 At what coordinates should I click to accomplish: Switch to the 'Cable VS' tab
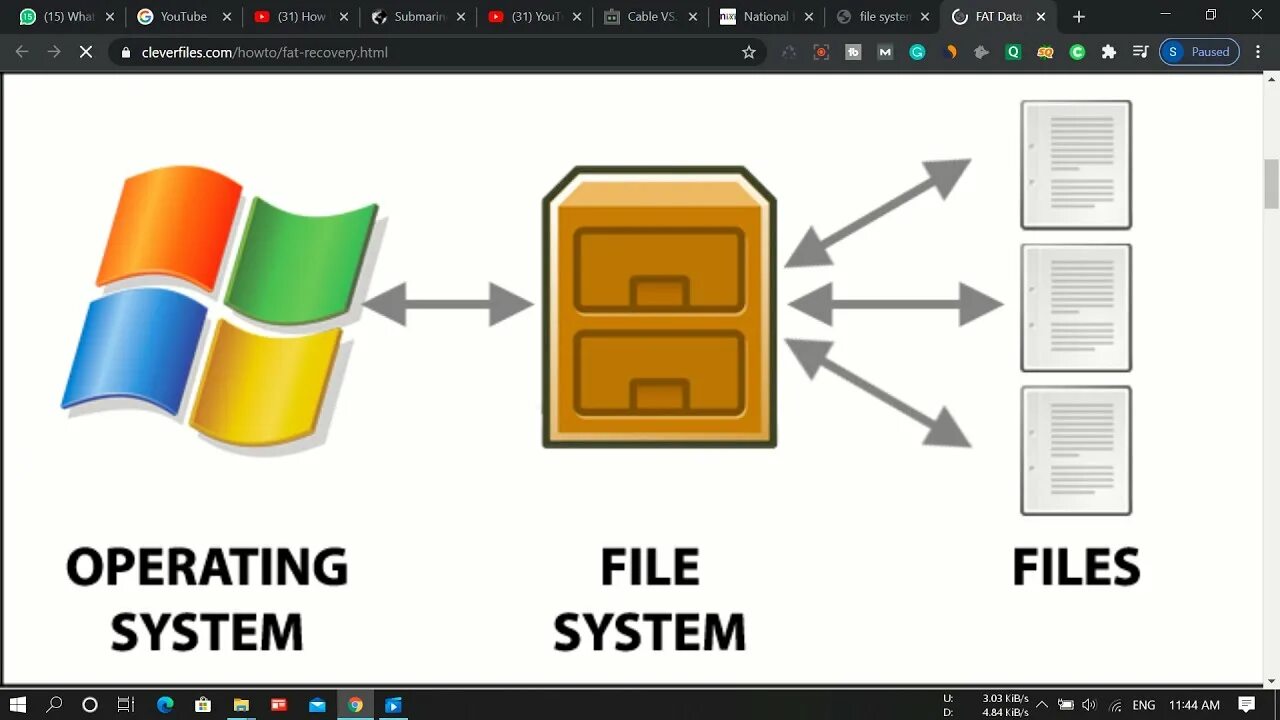click(651, 17)
